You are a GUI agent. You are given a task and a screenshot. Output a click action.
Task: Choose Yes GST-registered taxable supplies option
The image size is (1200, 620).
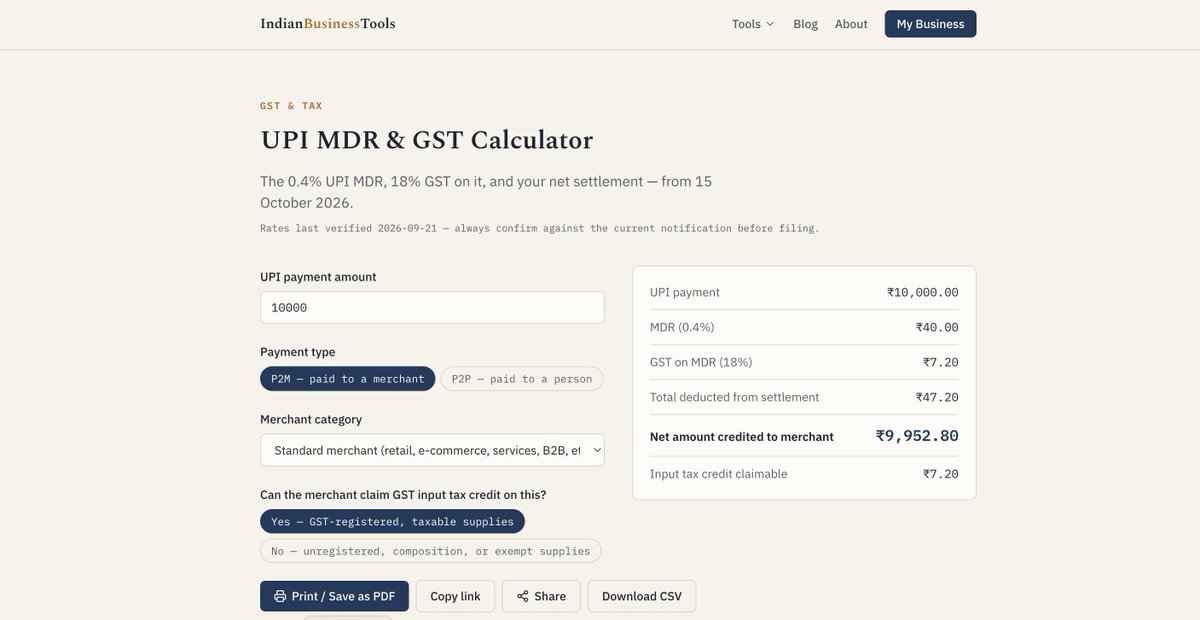[x=392, y=521]
